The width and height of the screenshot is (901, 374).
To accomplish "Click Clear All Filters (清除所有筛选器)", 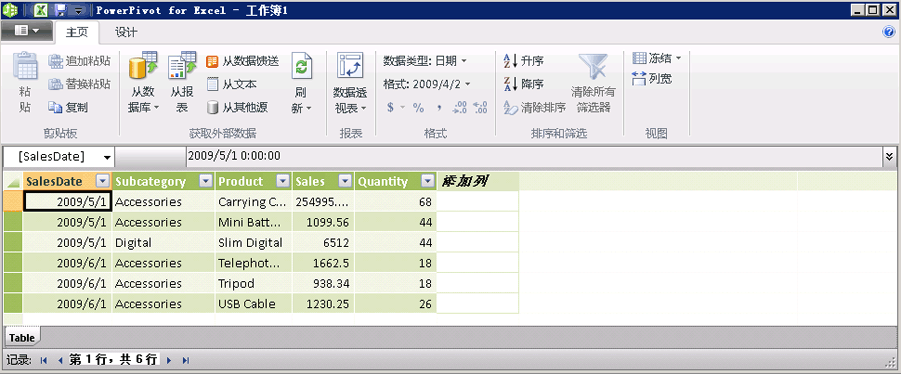I will point(593,82).
